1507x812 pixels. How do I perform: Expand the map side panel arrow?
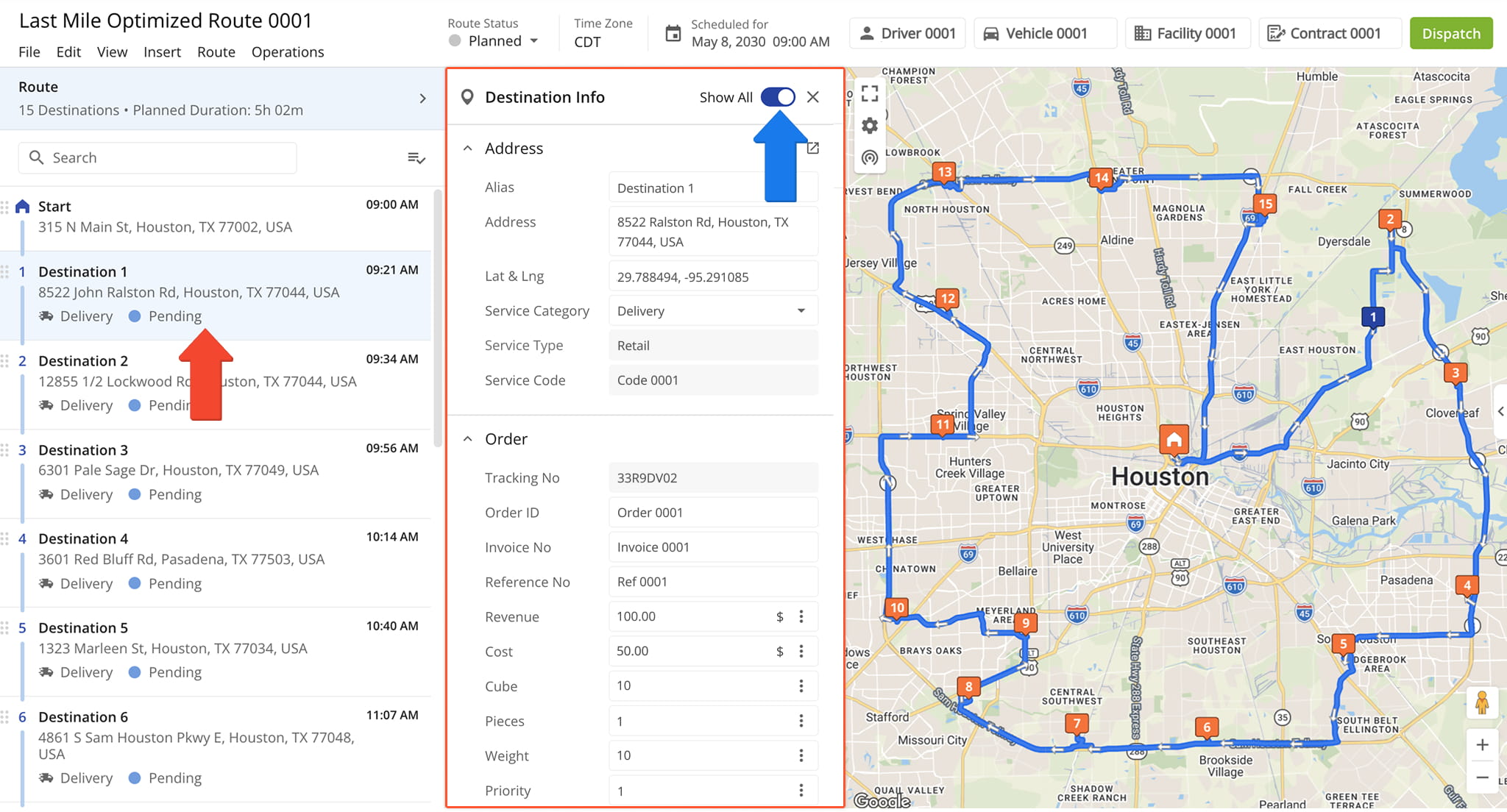pyautogui.click(x=1500, y=412)
